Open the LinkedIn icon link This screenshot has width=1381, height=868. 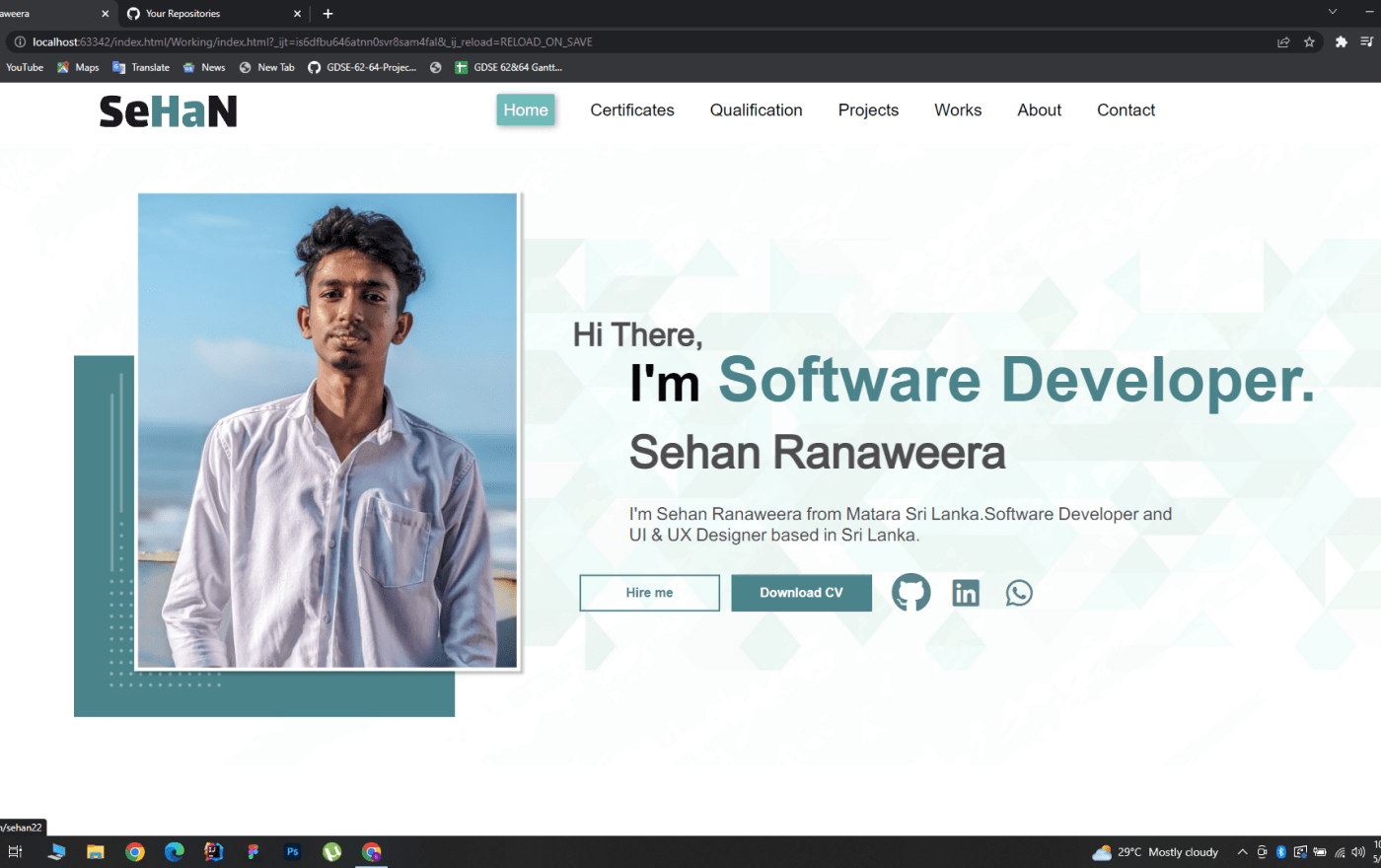(x=966, y=593)
